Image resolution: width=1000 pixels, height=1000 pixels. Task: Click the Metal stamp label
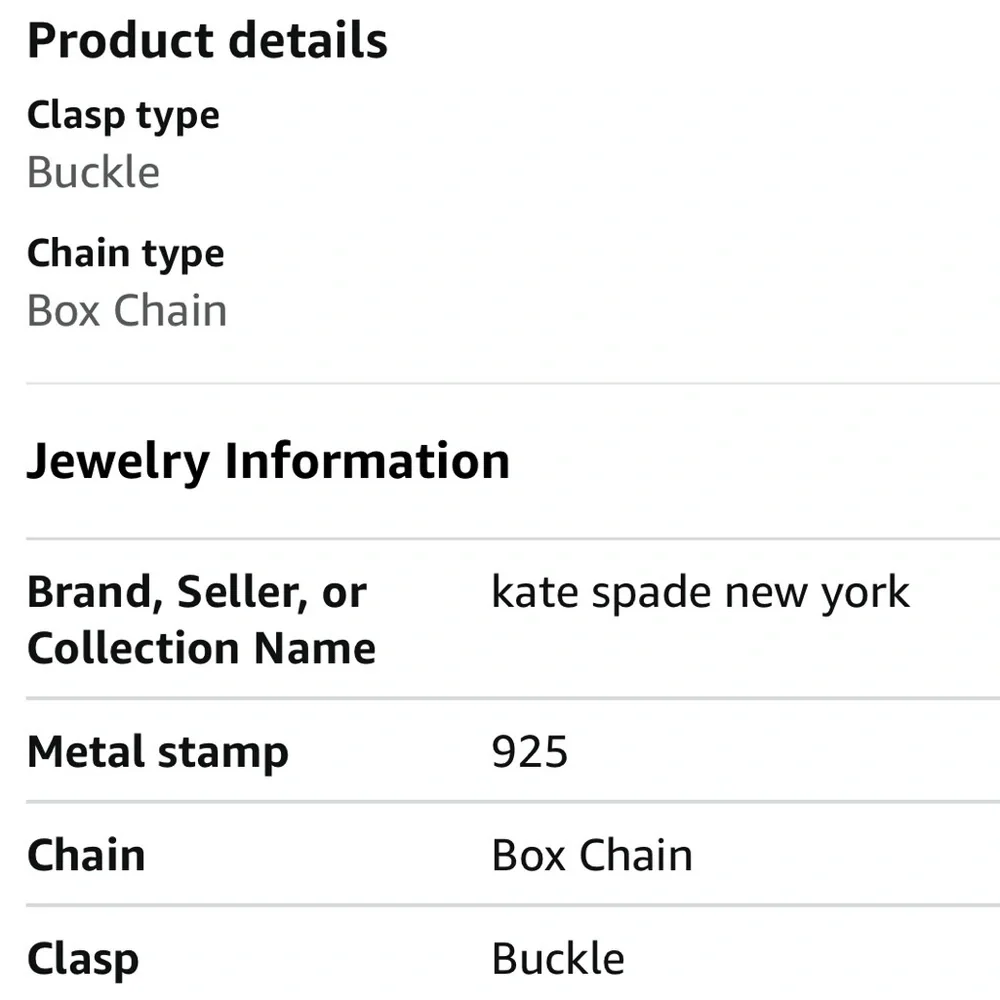coord(158,752)
